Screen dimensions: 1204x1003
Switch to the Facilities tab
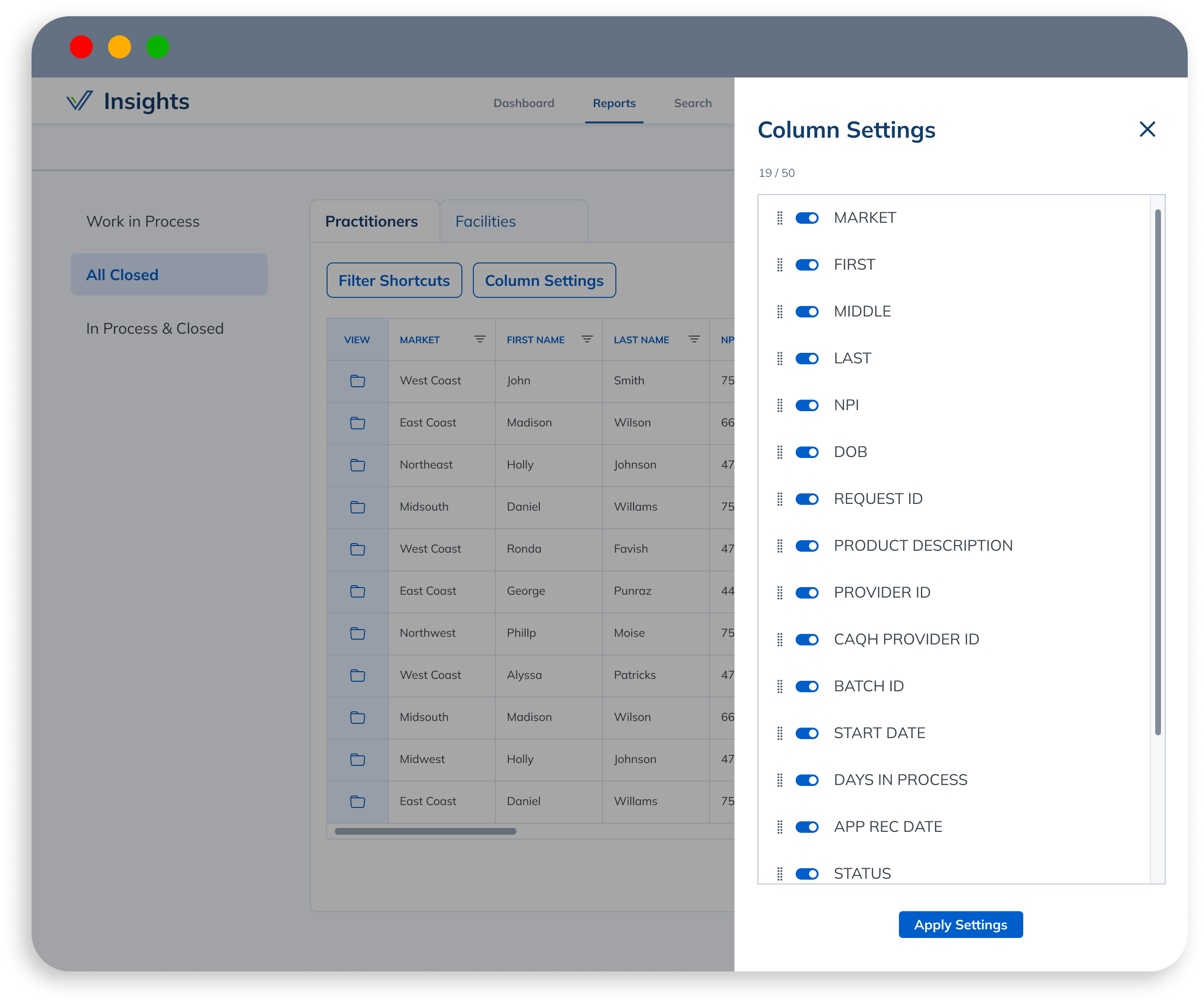(485, 221)
